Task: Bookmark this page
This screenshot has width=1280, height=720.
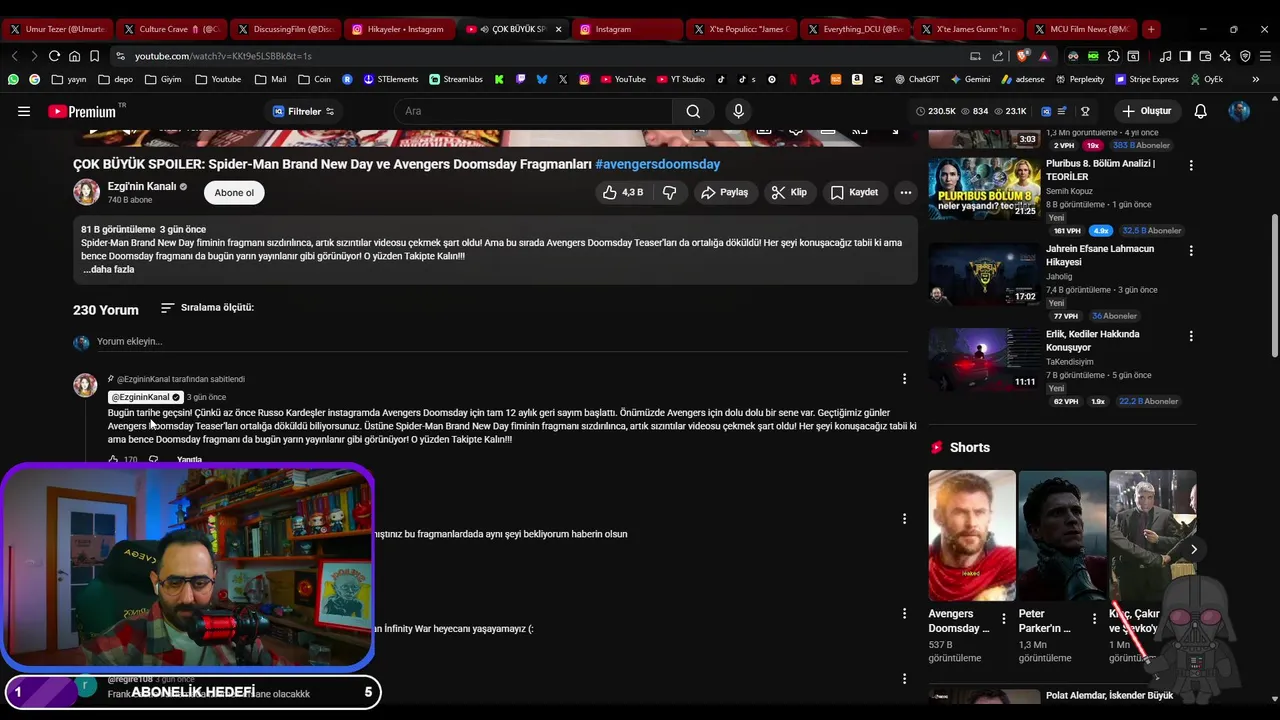Action: click(x=95, y=56)
